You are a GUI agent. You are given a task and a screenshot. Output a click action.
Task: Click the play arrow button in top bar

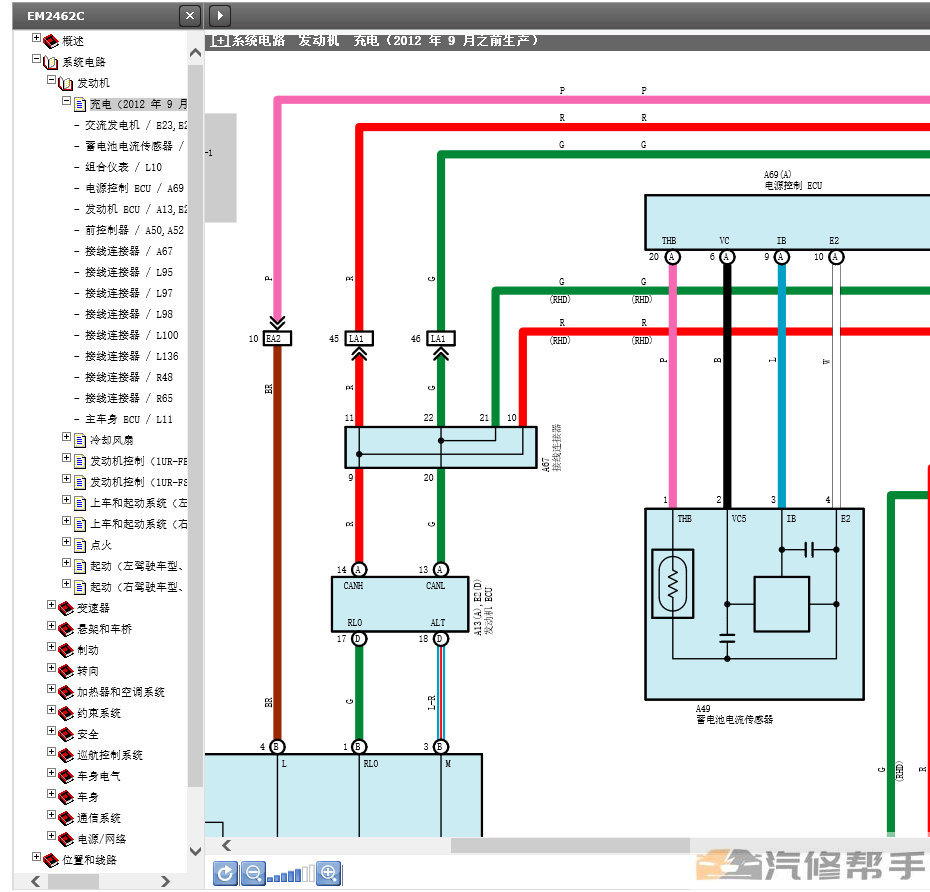point(220,15)
